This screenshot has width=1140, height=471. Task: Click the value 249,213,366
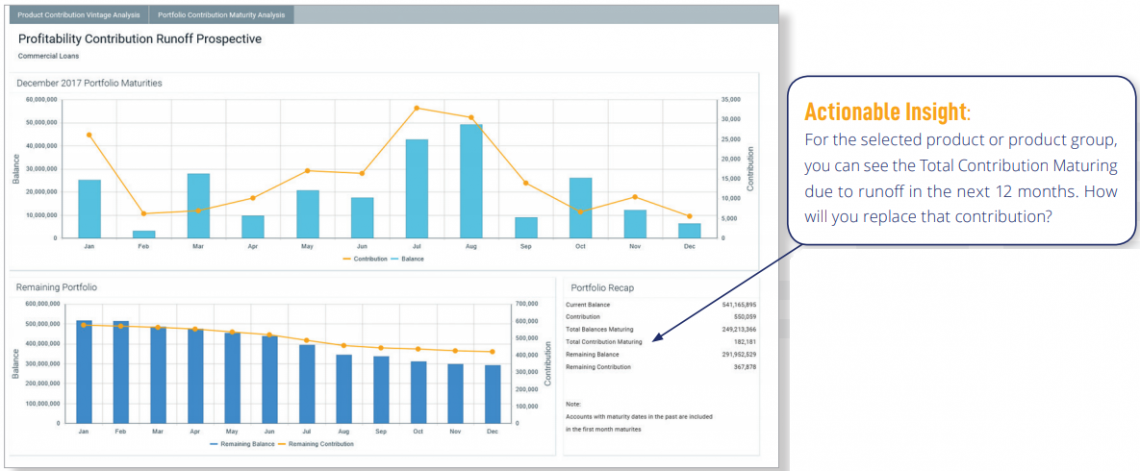(x=739, y=329)
